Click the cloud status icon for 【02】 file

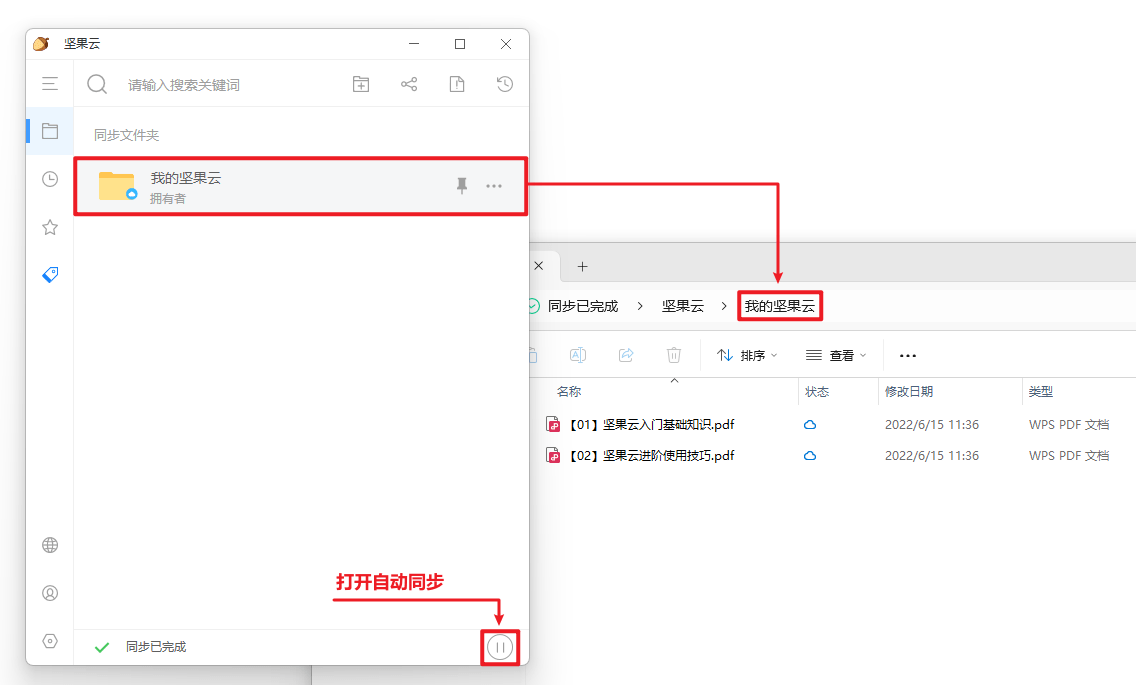tap(810, 456)
